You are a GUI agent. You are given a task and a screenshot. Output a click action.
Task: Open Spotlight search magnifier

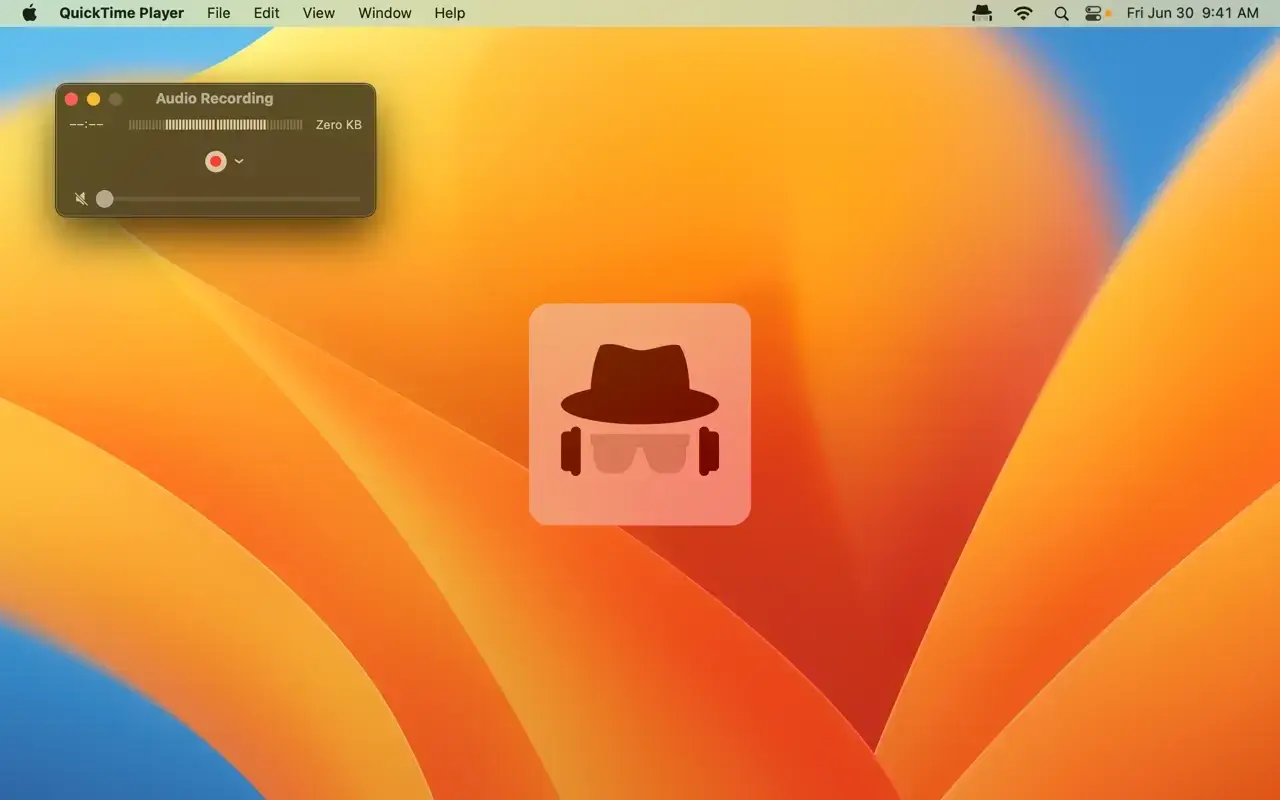[1061, 13]
